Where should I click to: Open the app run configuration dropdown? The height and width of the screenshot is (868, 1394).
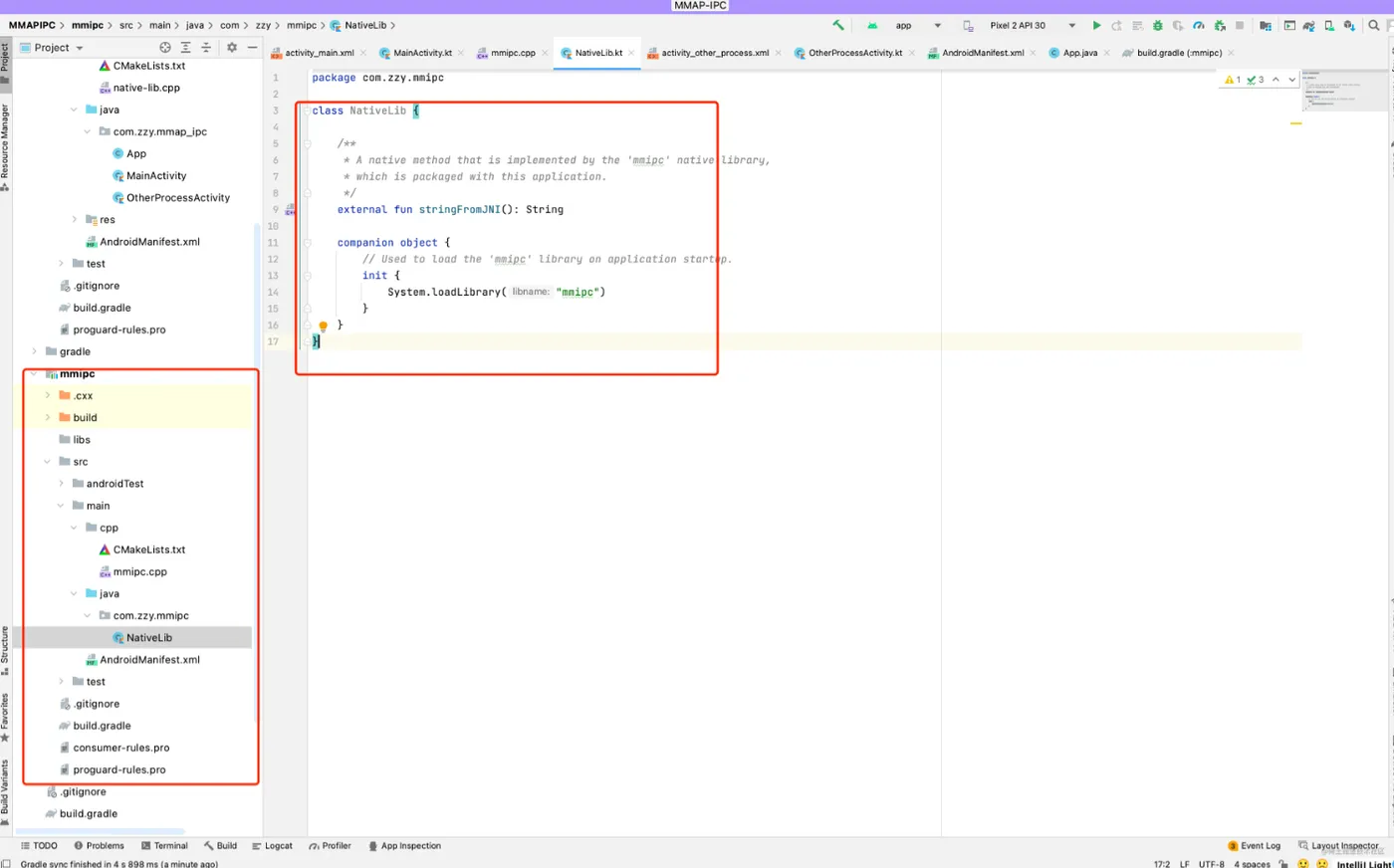(917, 25)
